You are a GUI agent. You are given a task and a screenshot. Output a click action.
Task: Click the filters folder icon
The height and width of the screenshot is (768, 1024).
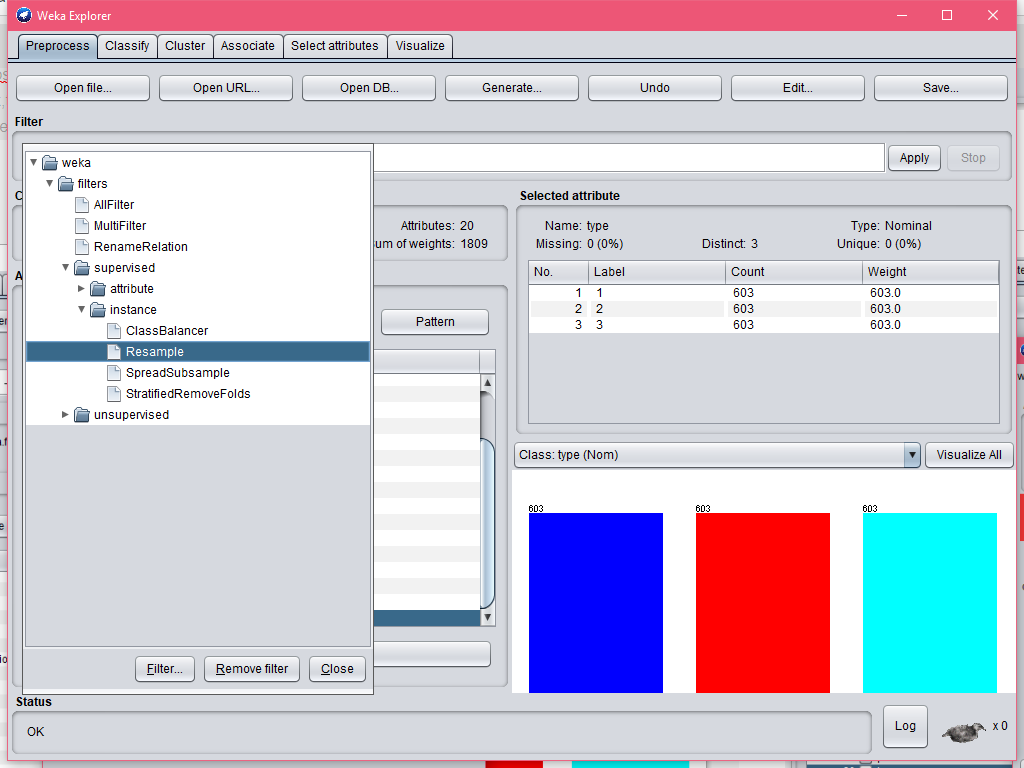click(x=66, y=184)
